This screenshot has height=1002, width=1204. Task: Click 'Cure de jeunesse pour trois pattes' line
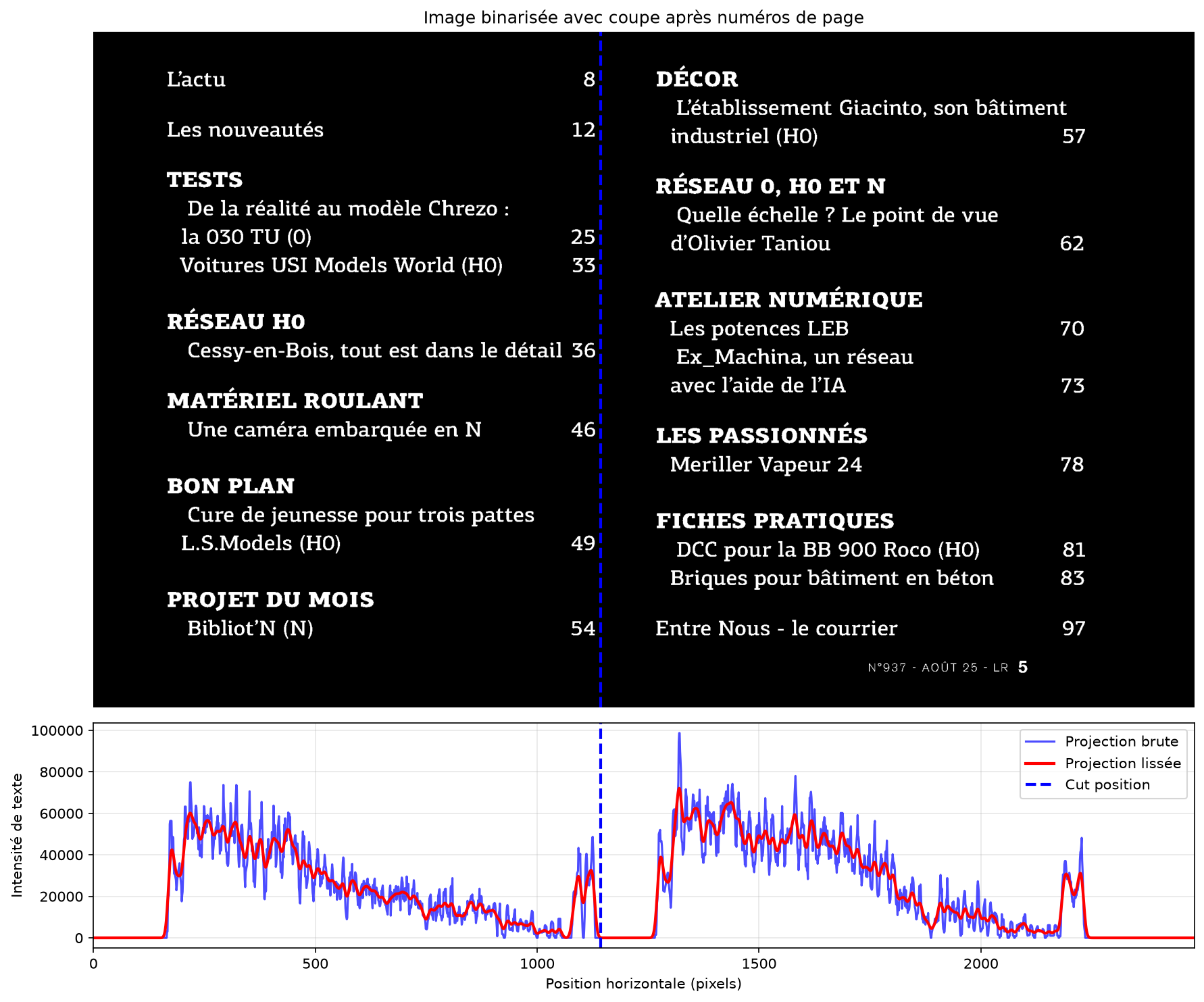[361, 515]
